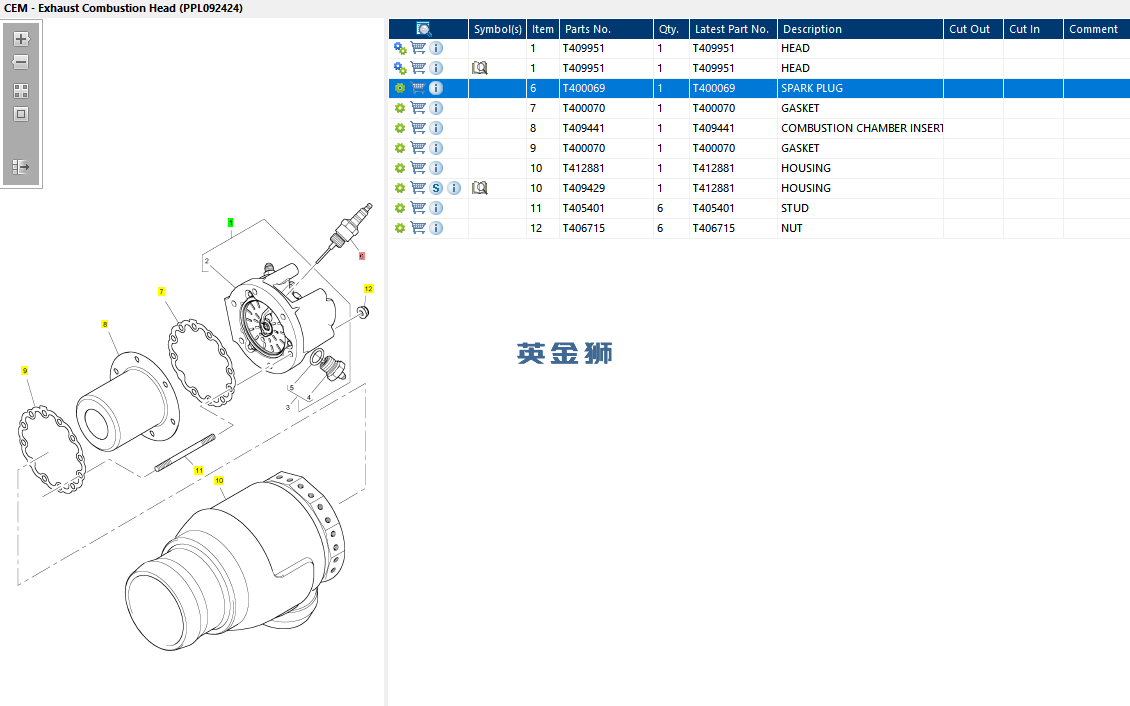Select the HOUSING T412881 row

(805, 168)
